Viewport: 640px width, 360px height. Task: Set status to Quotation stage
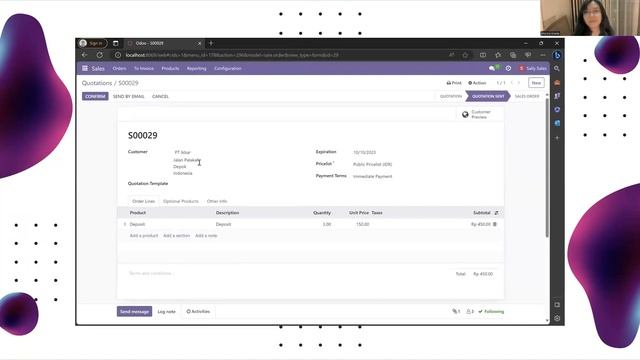click(x=451, y=96)
